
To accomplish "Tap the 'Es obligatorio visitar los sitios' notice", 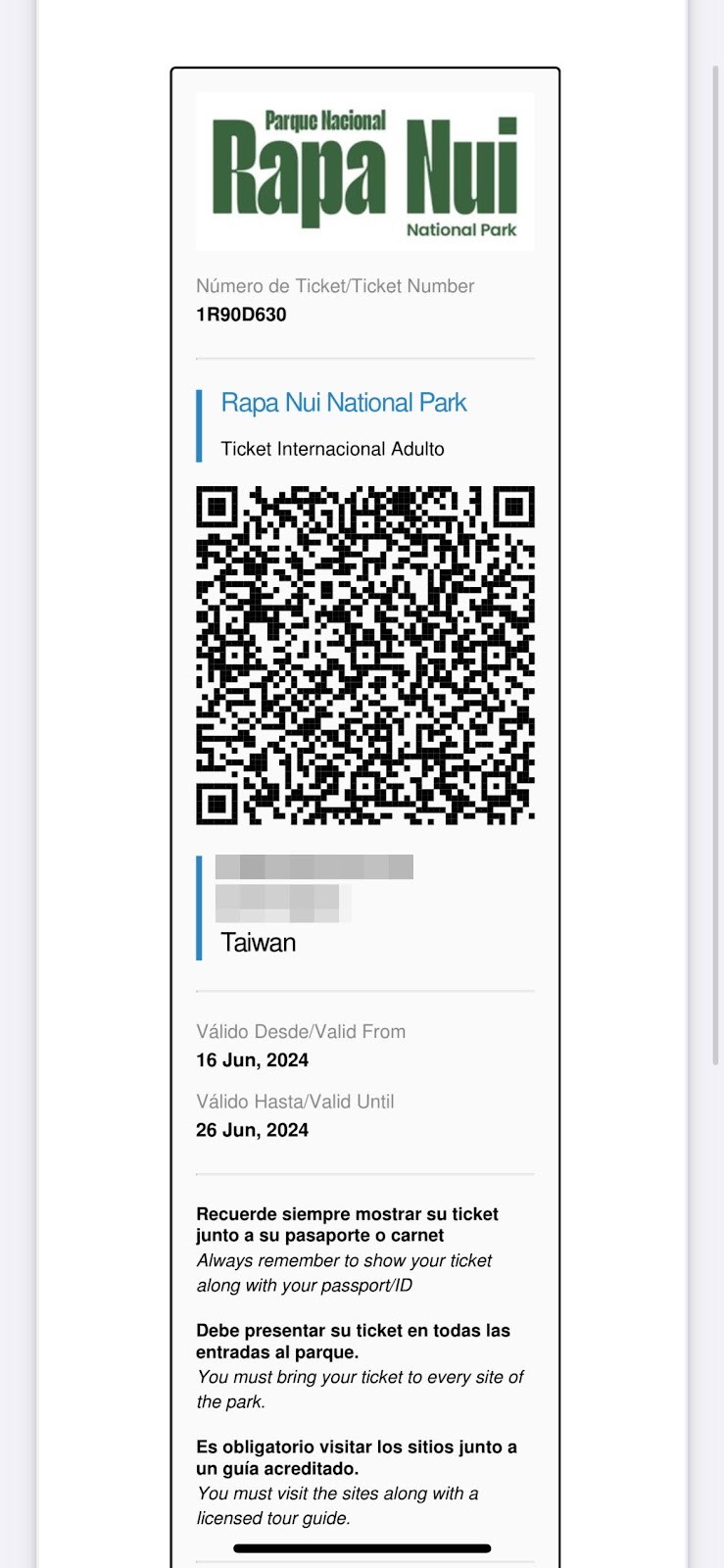I will click(357, 1457).
